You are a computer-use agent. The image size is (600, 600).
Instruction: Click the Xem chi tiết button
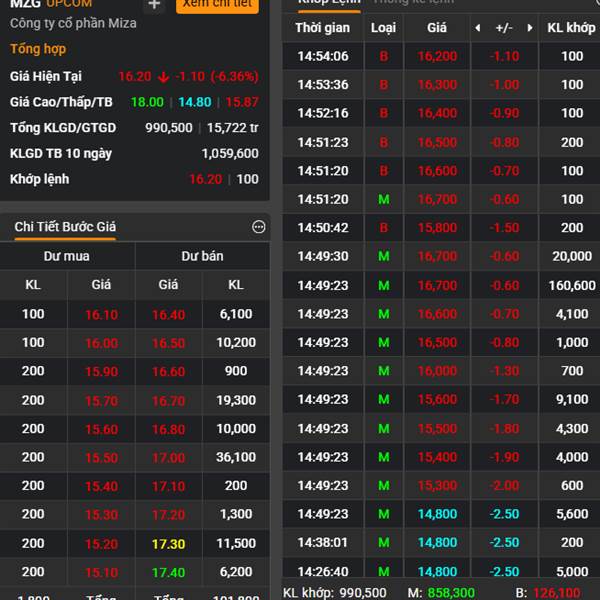click(217, 5)
